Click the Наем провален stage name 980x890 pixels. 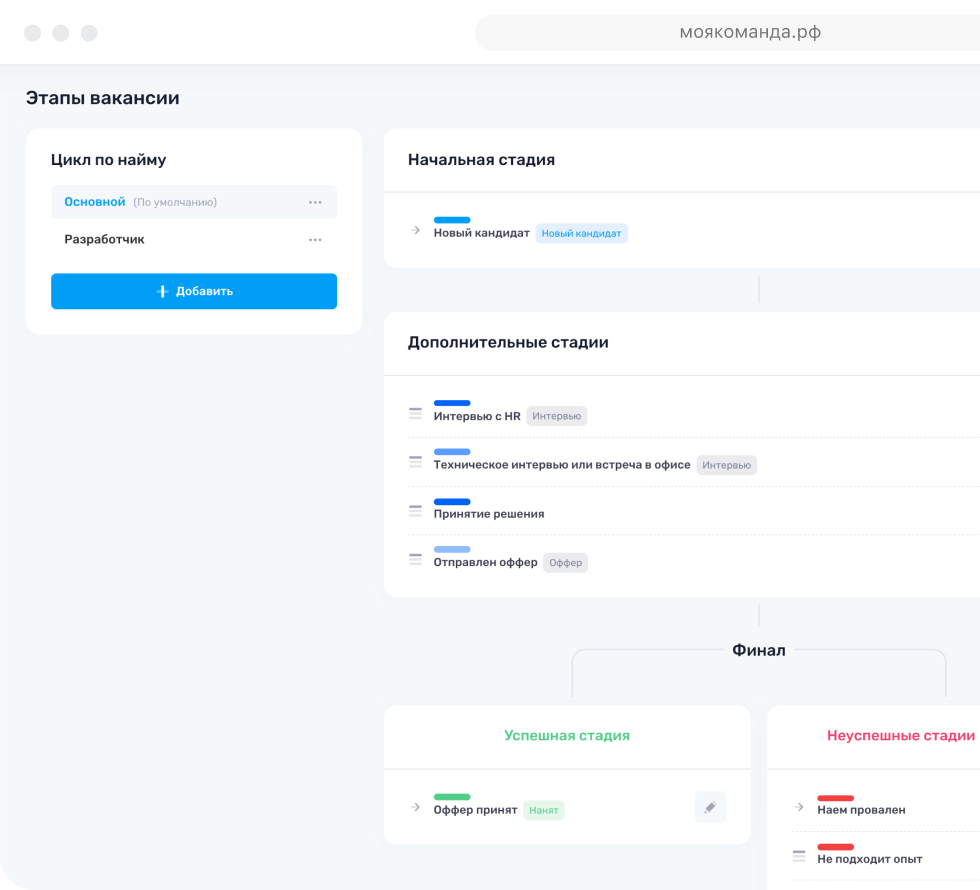pos(861,810)
